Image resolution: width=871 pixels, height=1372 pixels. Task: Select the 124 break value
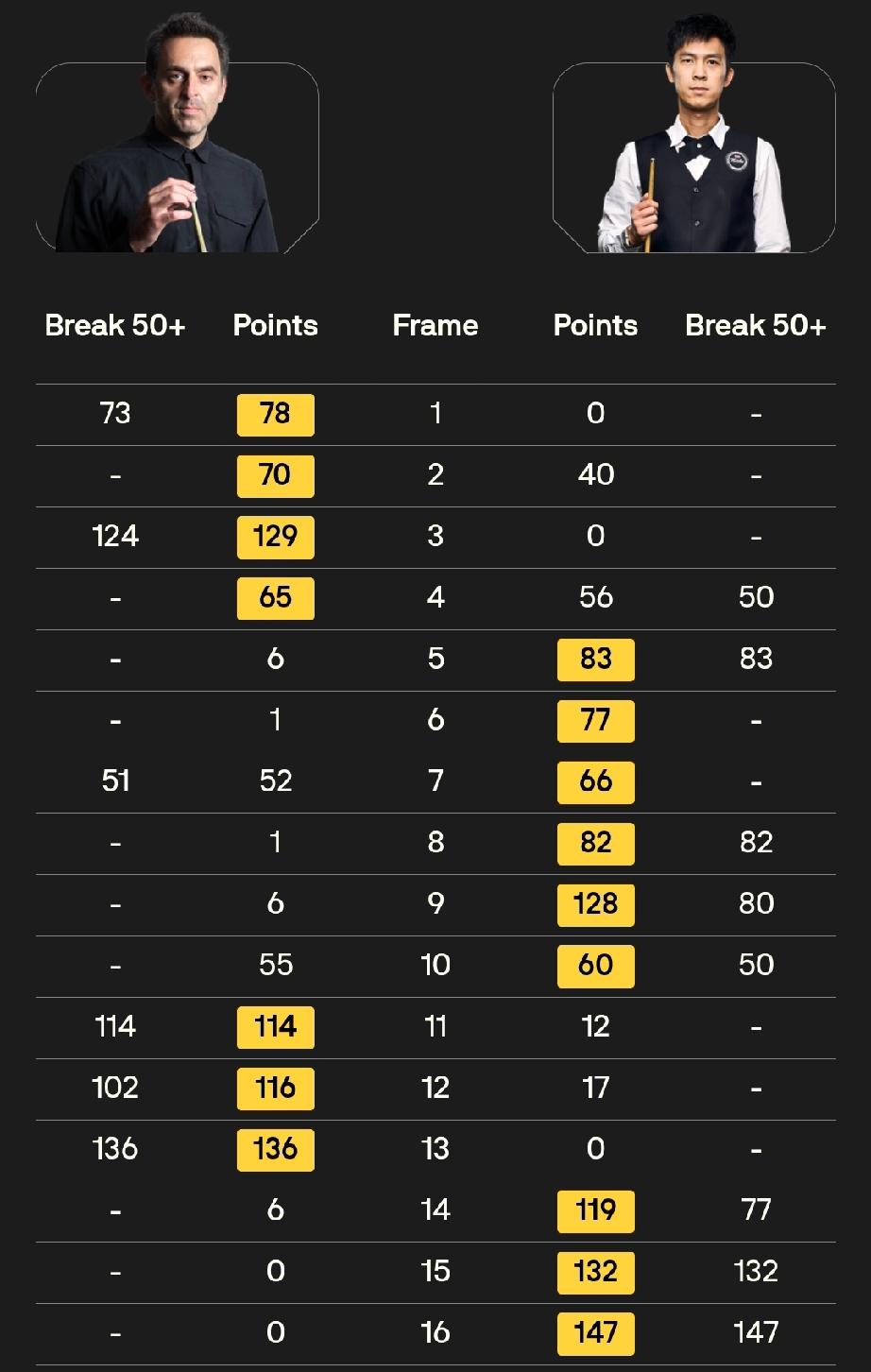(x=115, y=537)
